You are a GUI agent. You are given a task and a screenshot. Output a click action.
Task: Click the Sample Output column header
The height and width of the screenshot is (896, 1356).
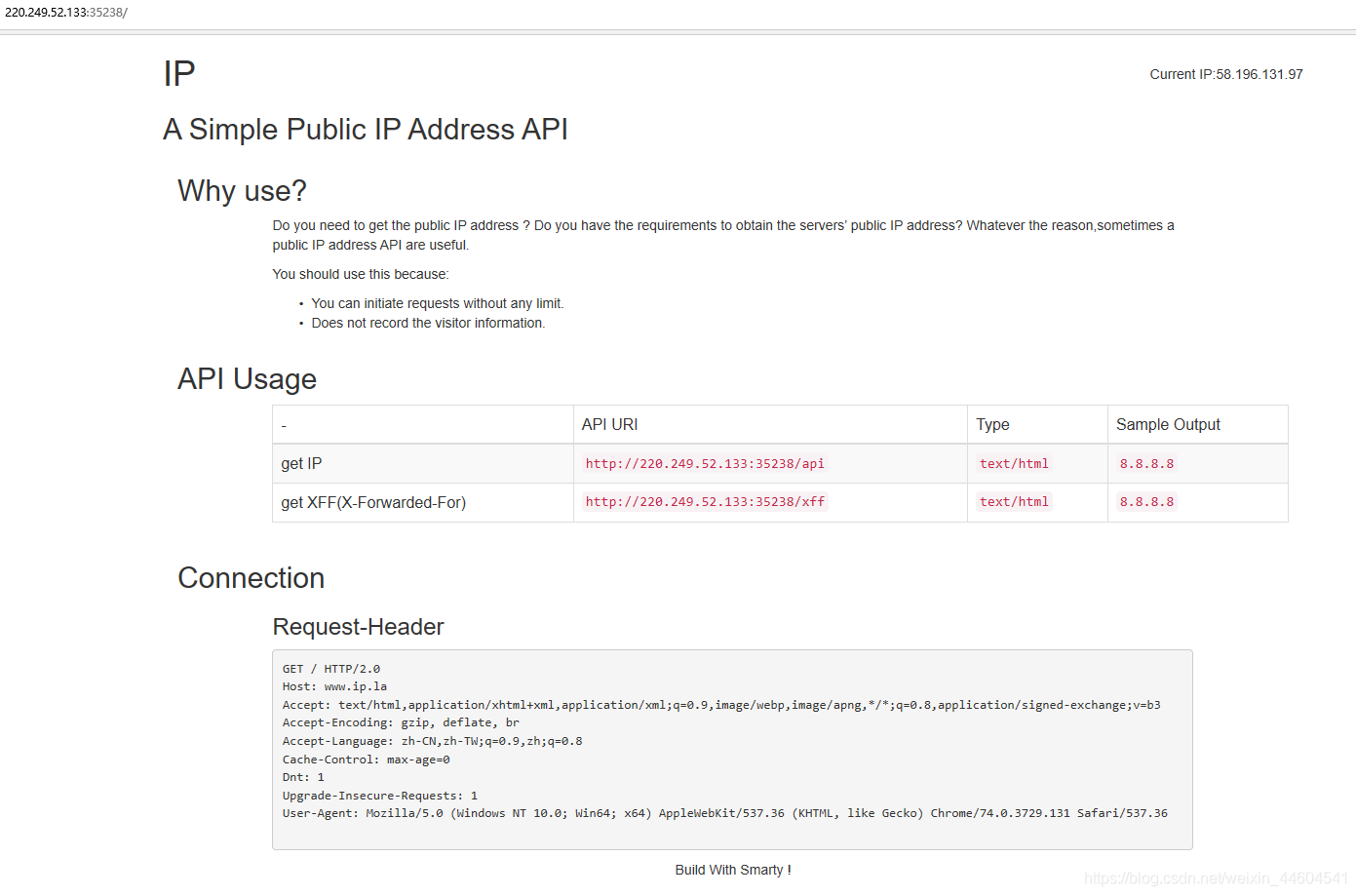[1168, 424]
